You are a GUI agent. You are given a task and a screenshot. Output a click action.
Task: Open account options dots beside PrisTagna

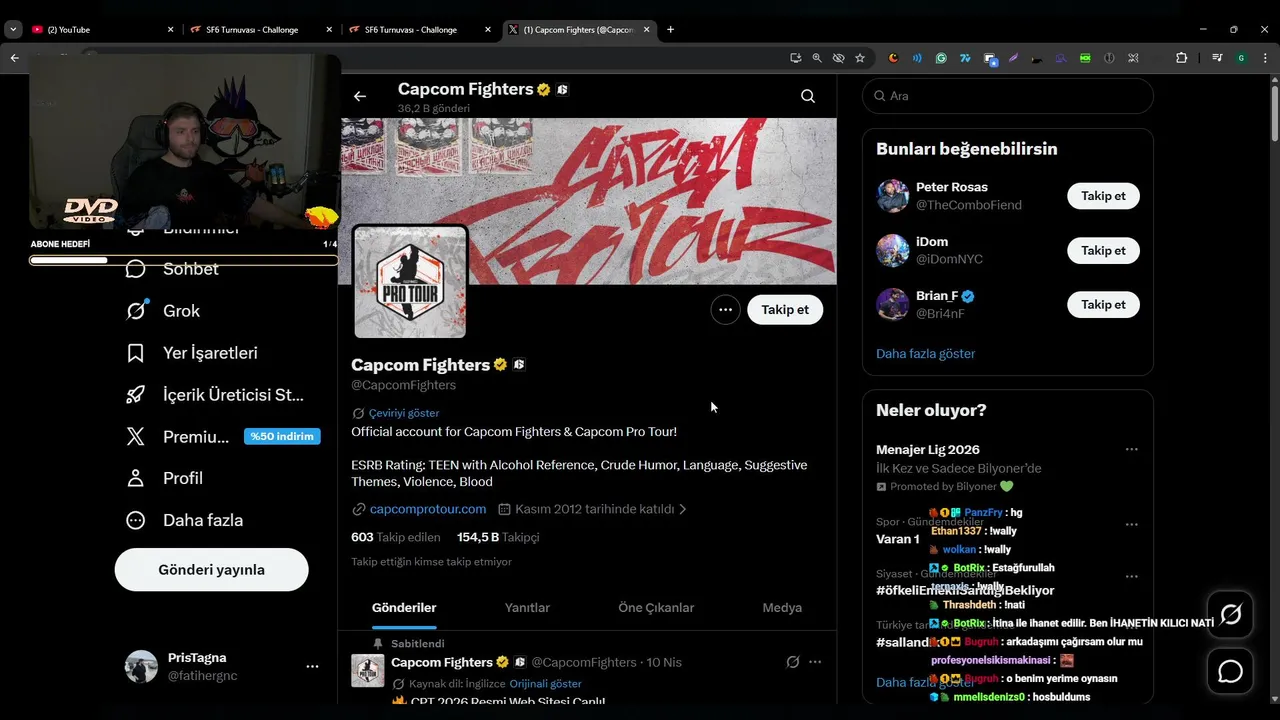tap(312, 666)
